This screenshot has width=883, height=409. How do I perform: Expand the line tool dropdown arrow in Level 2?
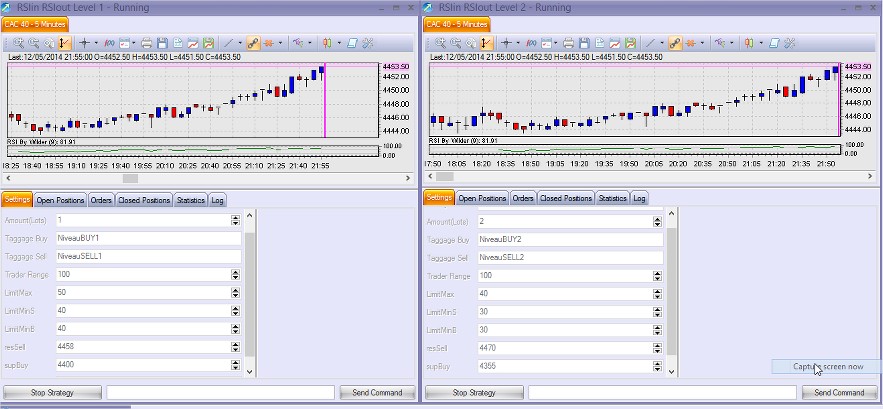662,43
